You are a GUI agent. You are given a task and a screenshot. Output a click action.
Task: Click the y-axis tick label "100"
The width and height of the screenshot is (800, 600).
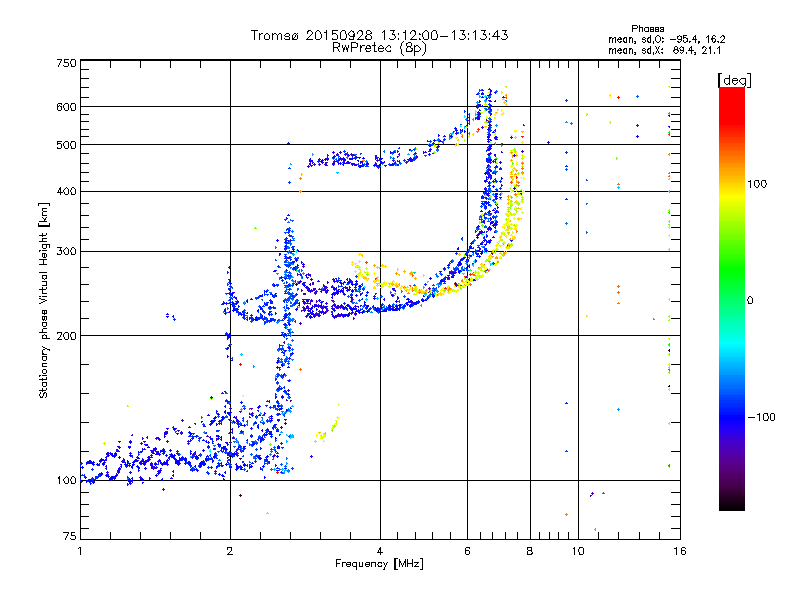(x=66, y=481)
